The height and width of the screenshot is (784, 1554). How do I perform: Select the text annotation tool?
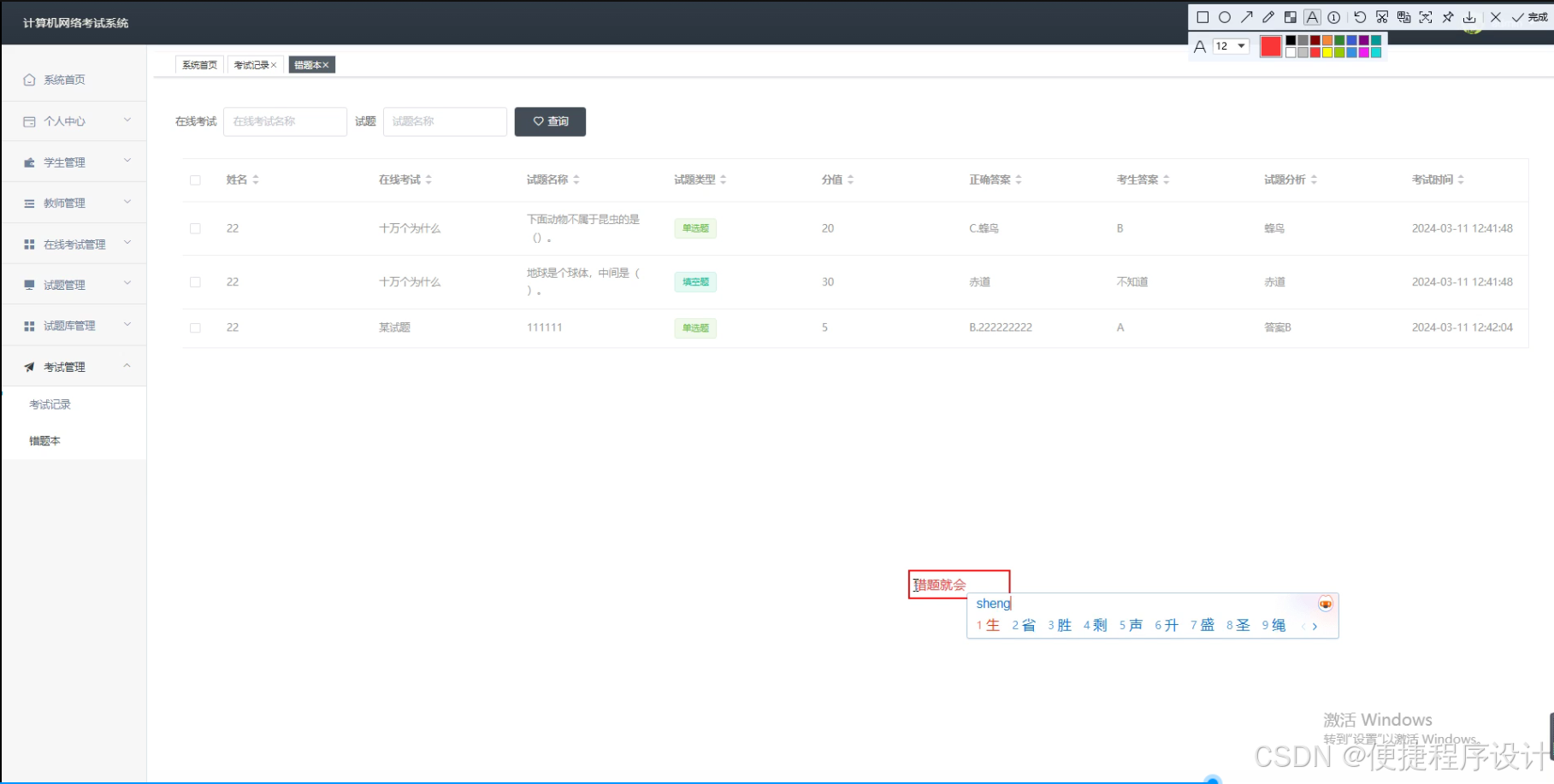[x=1312, y=17]
